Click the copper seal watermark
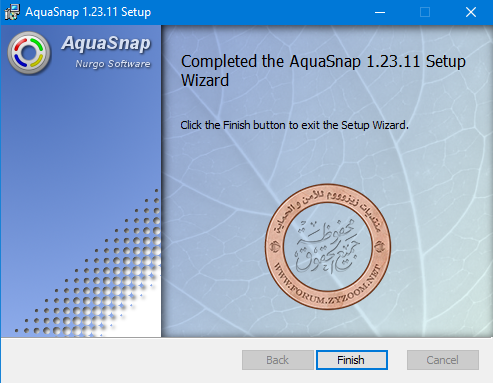 click(x=328, y=247)
